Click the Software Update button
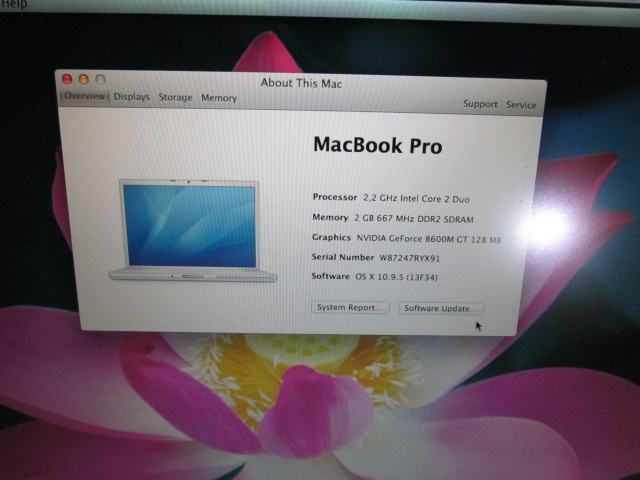This screenshot has height=480, width=640. click(x=441, y=308)
